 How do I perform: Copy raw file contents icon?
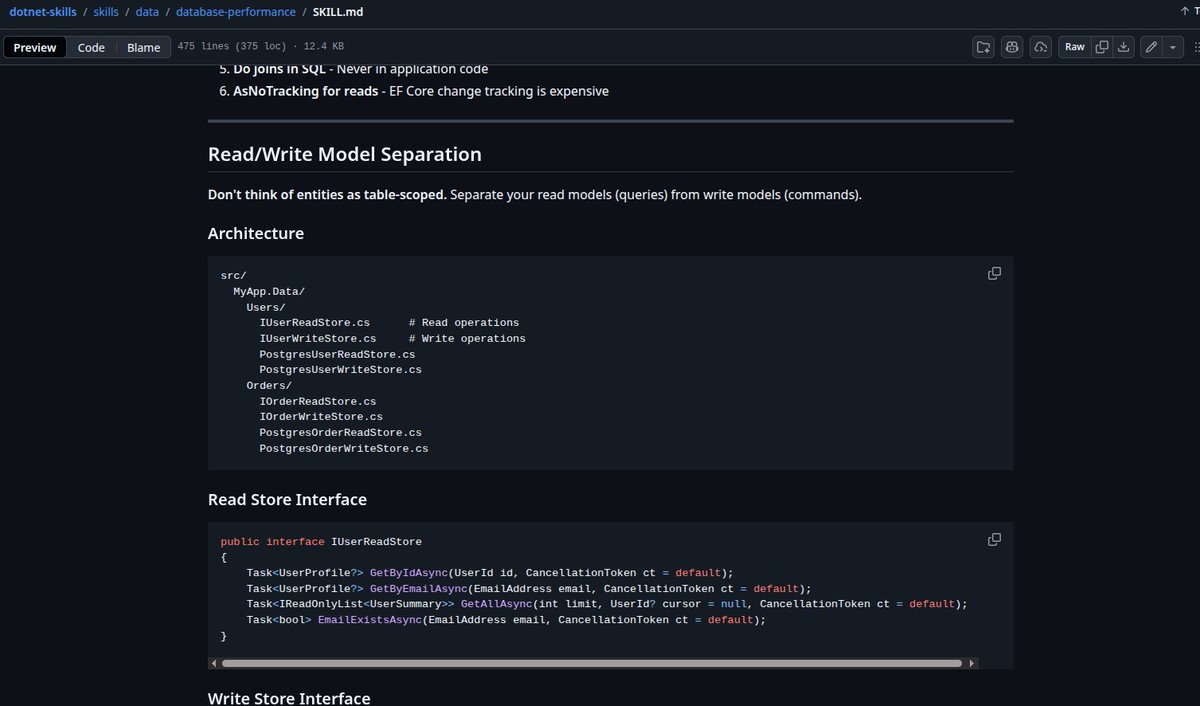coord(1102,47)
